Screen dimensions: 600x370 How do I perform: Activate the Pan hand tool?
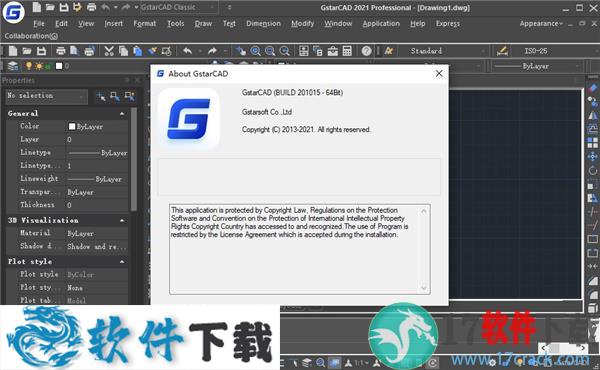click(x=241, y=51)
